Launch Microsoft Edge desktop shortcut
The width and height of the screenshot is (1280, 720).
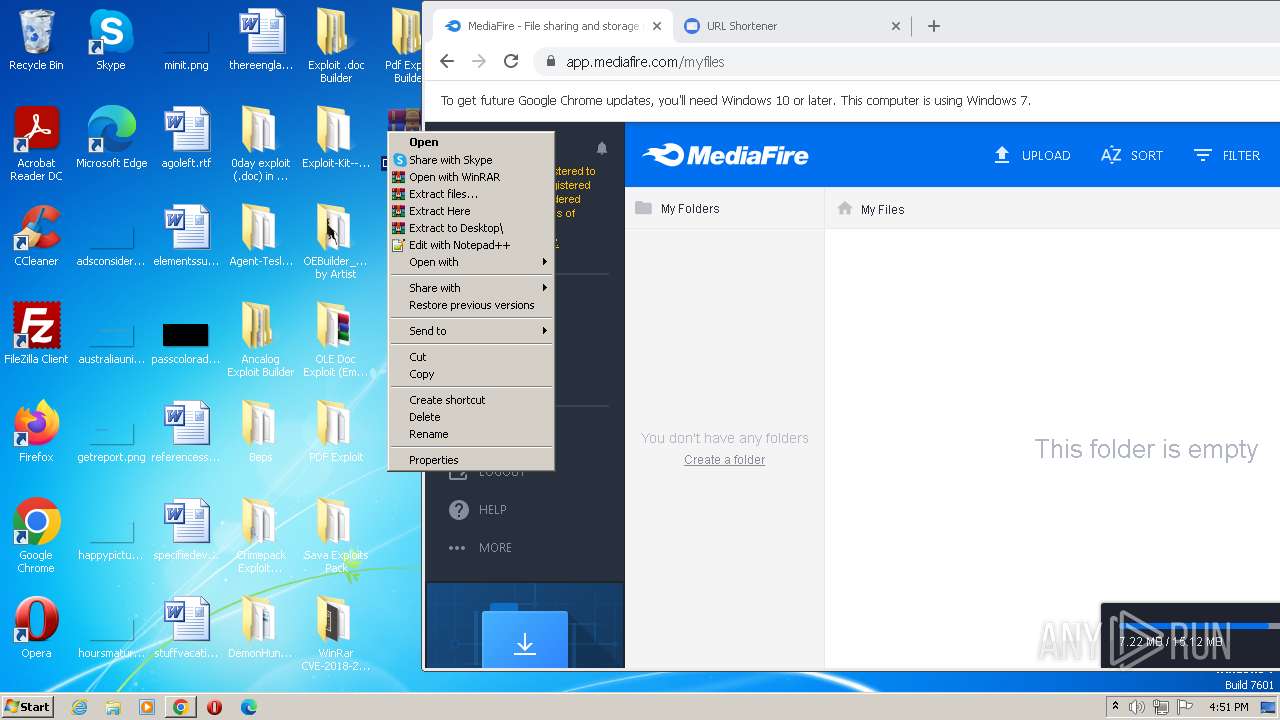111,138
